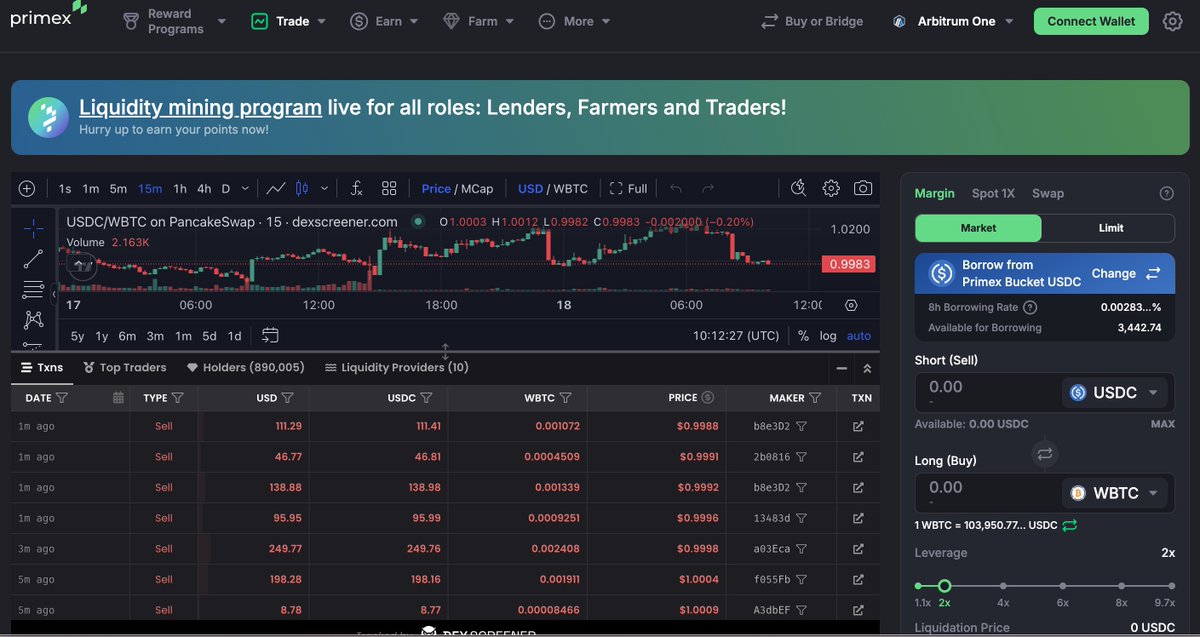Set leverage slider to 4x mark

pos(1003,586)
